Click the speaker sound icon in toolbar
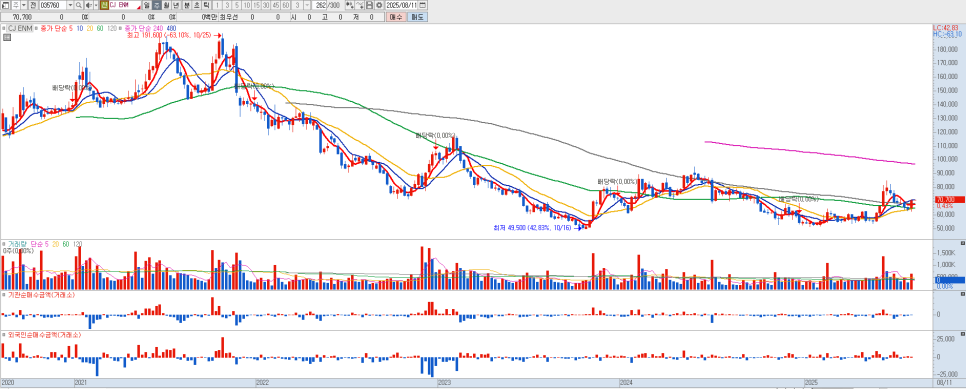This screenshot has height=389, width=966. tap(88, 5)
